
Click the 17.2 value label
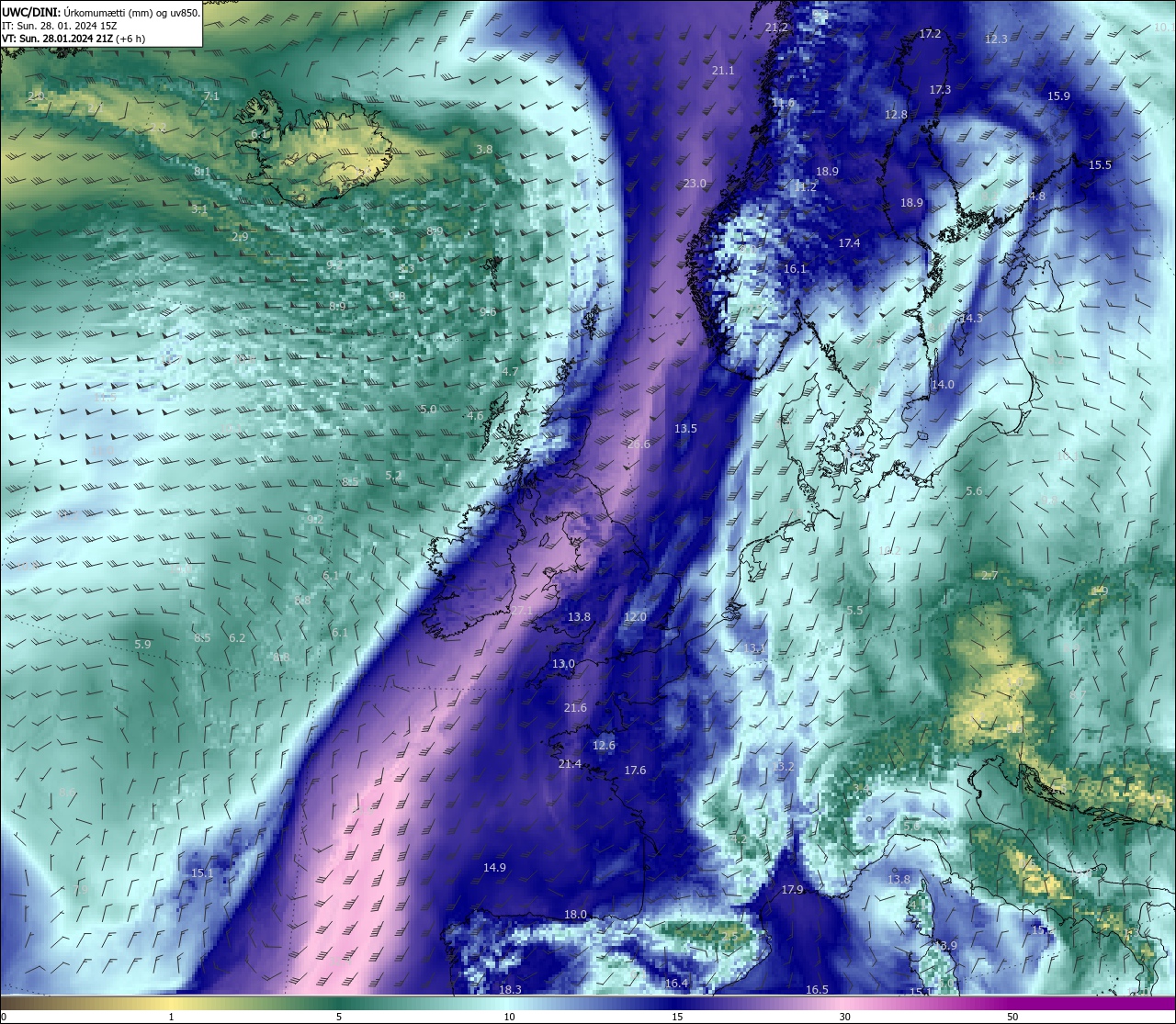pyautogui.click(x=930, y=34)
